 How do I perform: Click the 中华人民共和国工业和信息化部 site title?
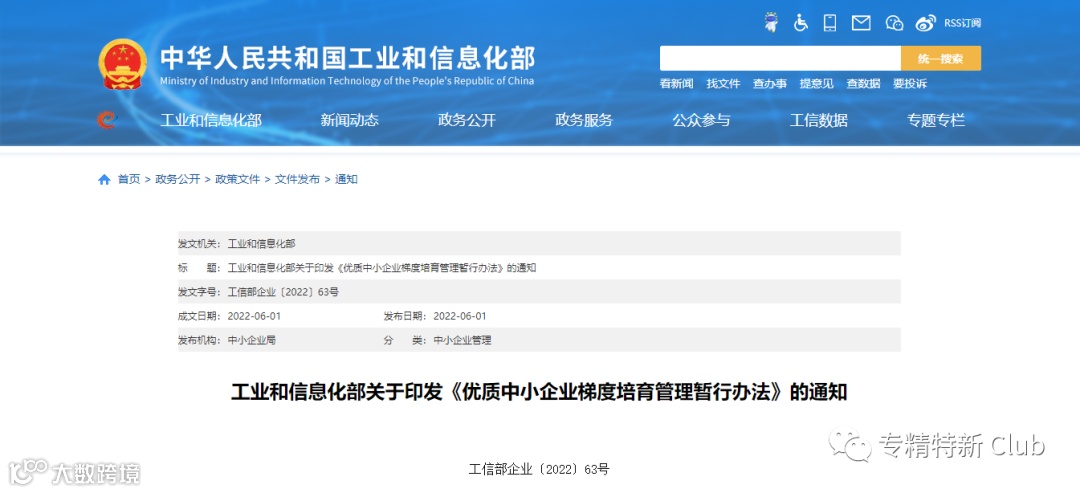coord(347,59)
